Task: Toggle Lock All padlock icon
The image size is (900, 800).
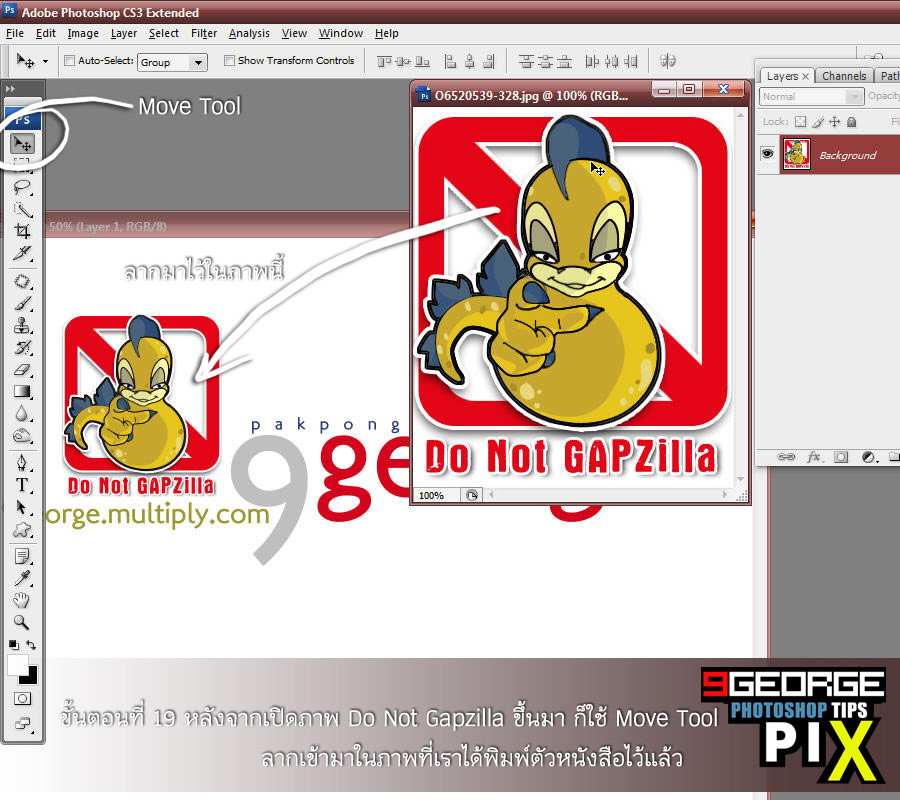Action: (852, 122)
